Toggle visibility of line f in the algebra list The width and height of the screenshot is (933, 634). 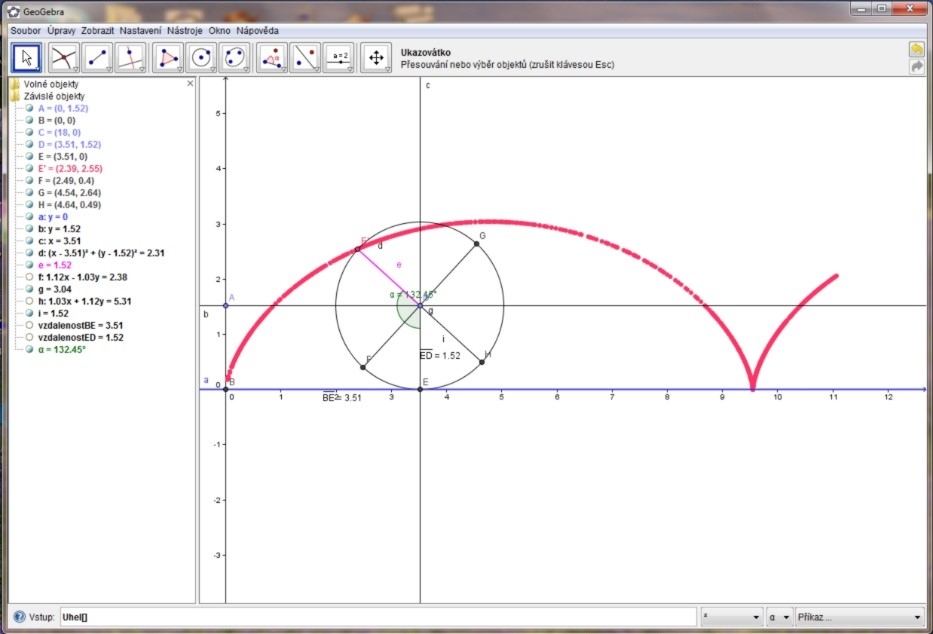tap(30, 277)
